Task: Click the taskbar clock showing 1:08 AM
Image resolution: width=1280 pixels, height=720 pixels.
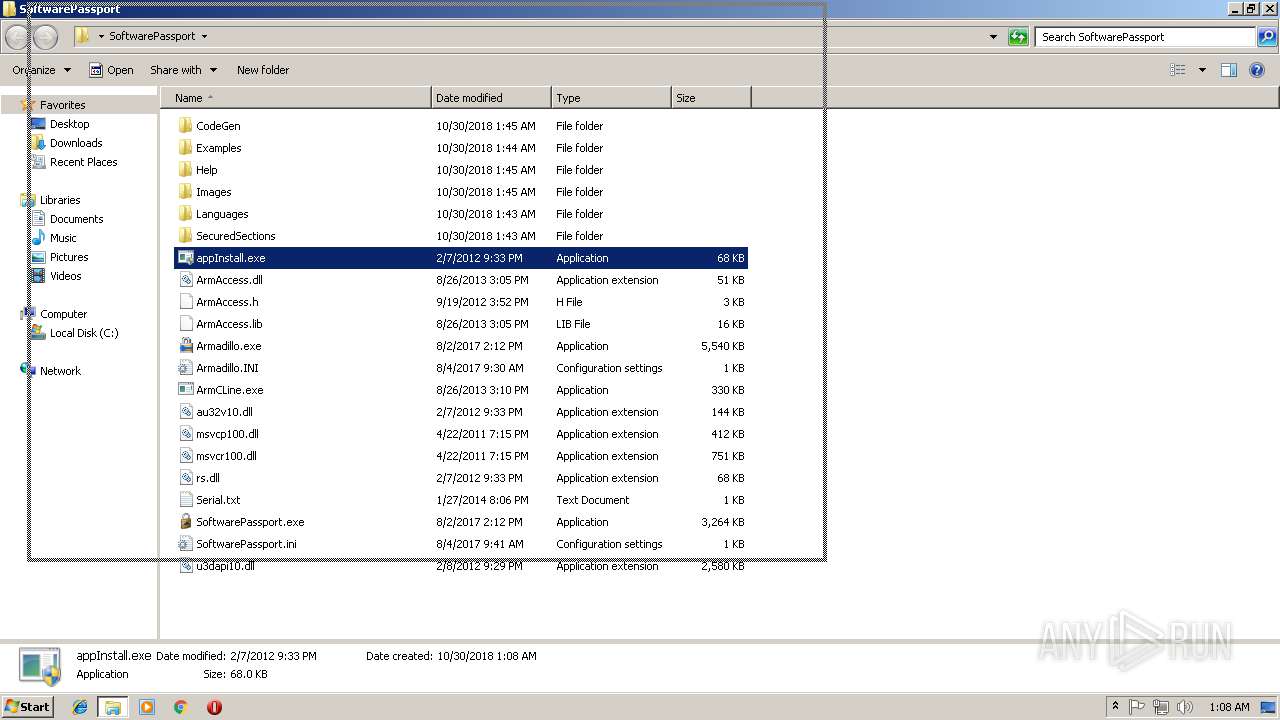Action: (x=1229, y=707)
